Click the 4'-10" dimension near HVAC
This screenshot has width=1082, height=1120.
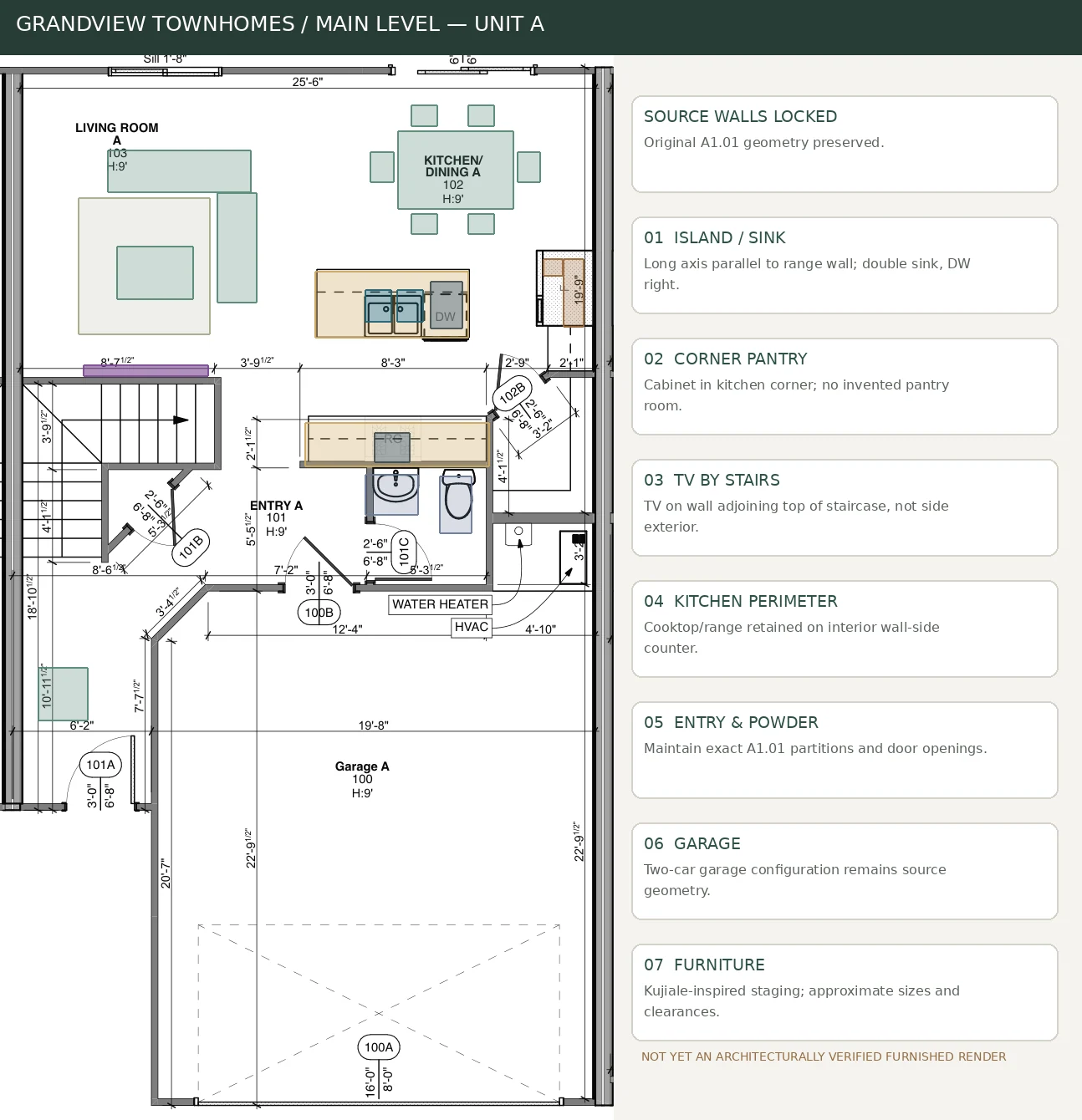click(541, 629)
